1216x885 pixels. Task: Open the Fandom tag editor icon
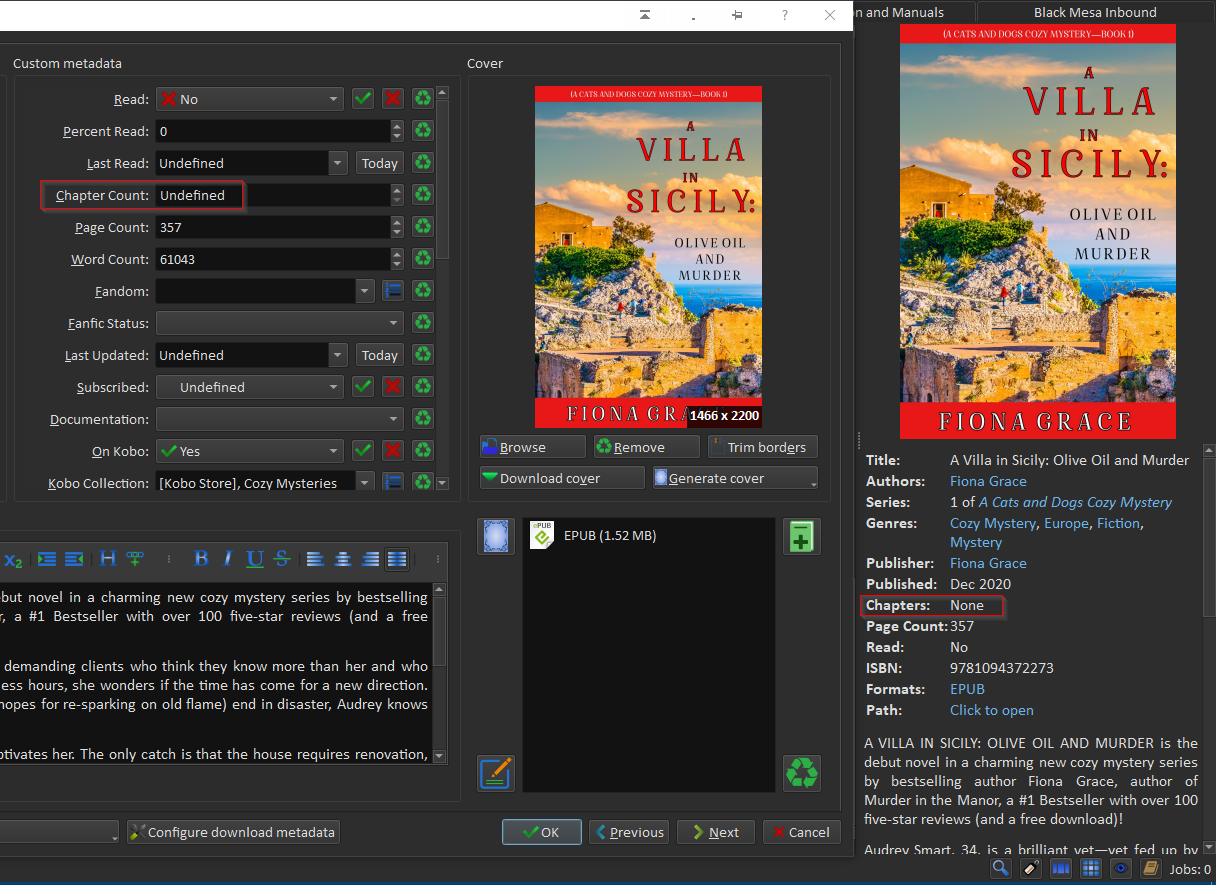tap(393, 291)
